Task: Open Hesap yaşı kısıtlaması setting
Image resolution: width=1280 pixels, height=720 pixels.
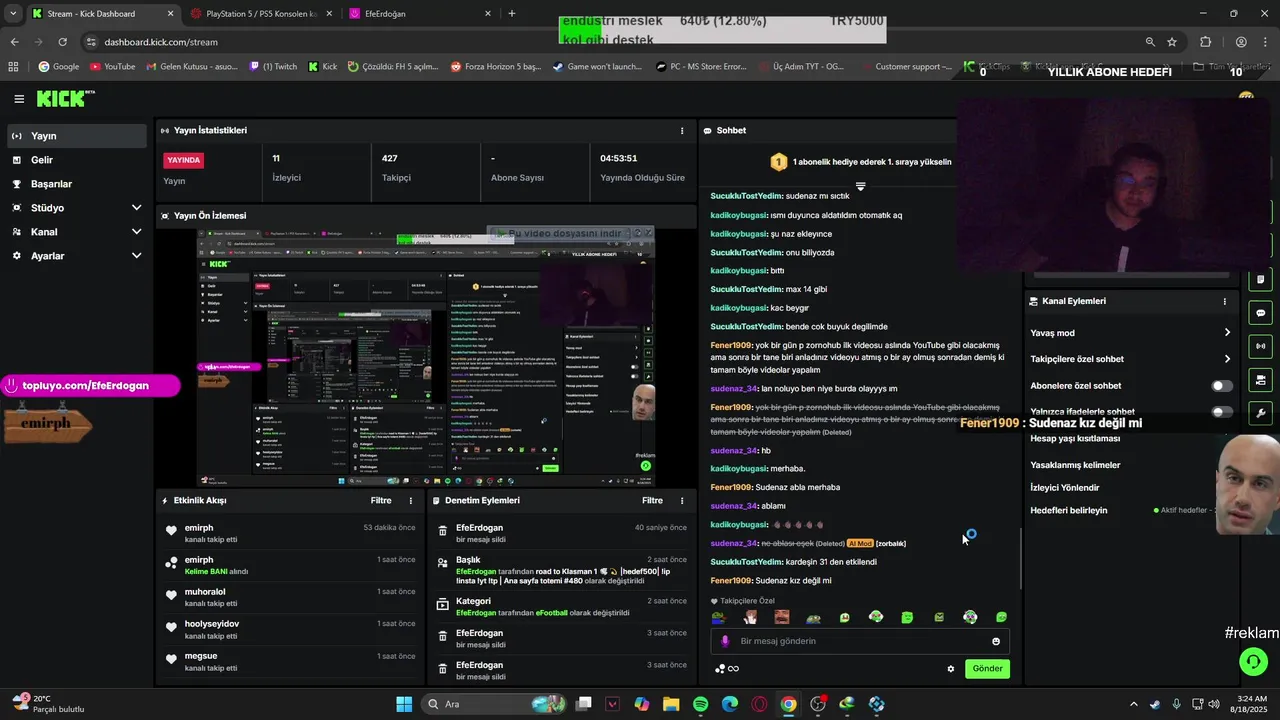Action: point(1075,439)
